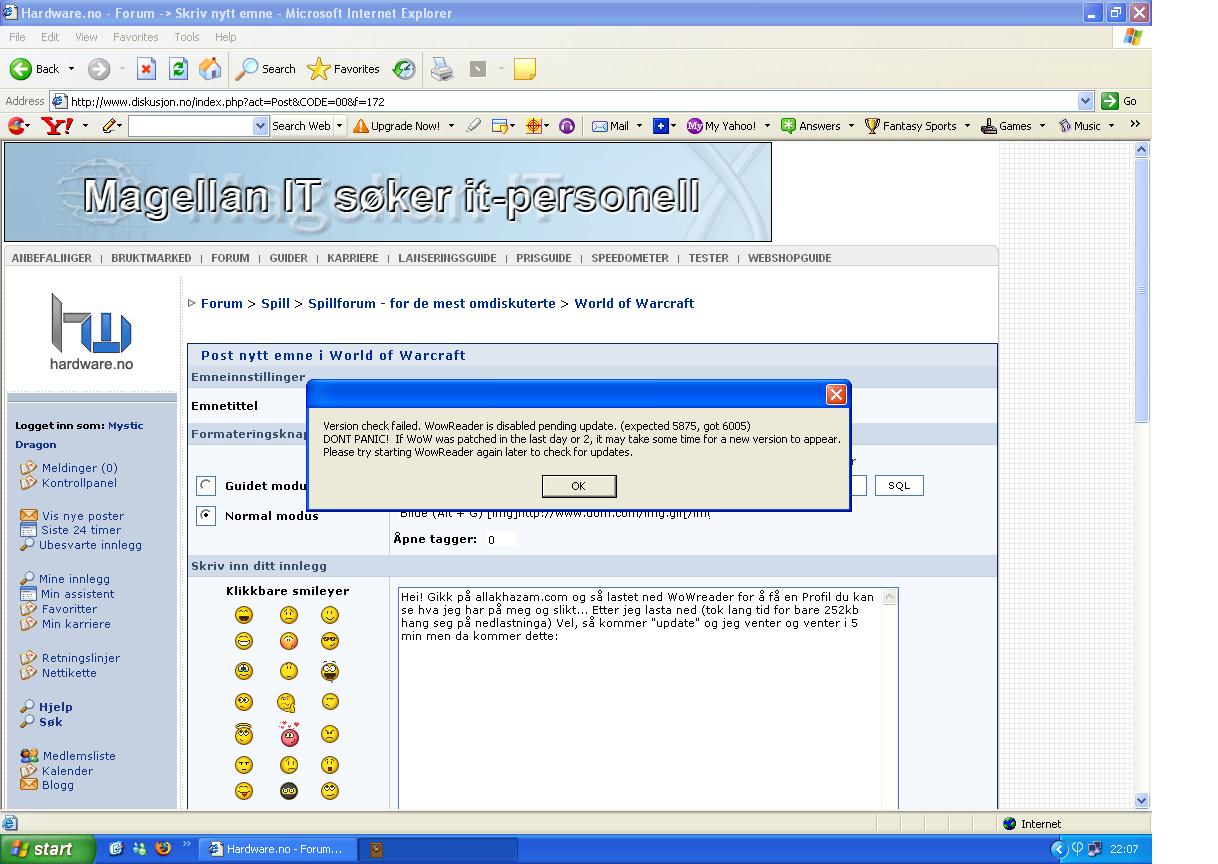The height and width of the screenshot is (864, 1218).
Task: Insert the sunglasses smiley
Action: click(330, 641)
